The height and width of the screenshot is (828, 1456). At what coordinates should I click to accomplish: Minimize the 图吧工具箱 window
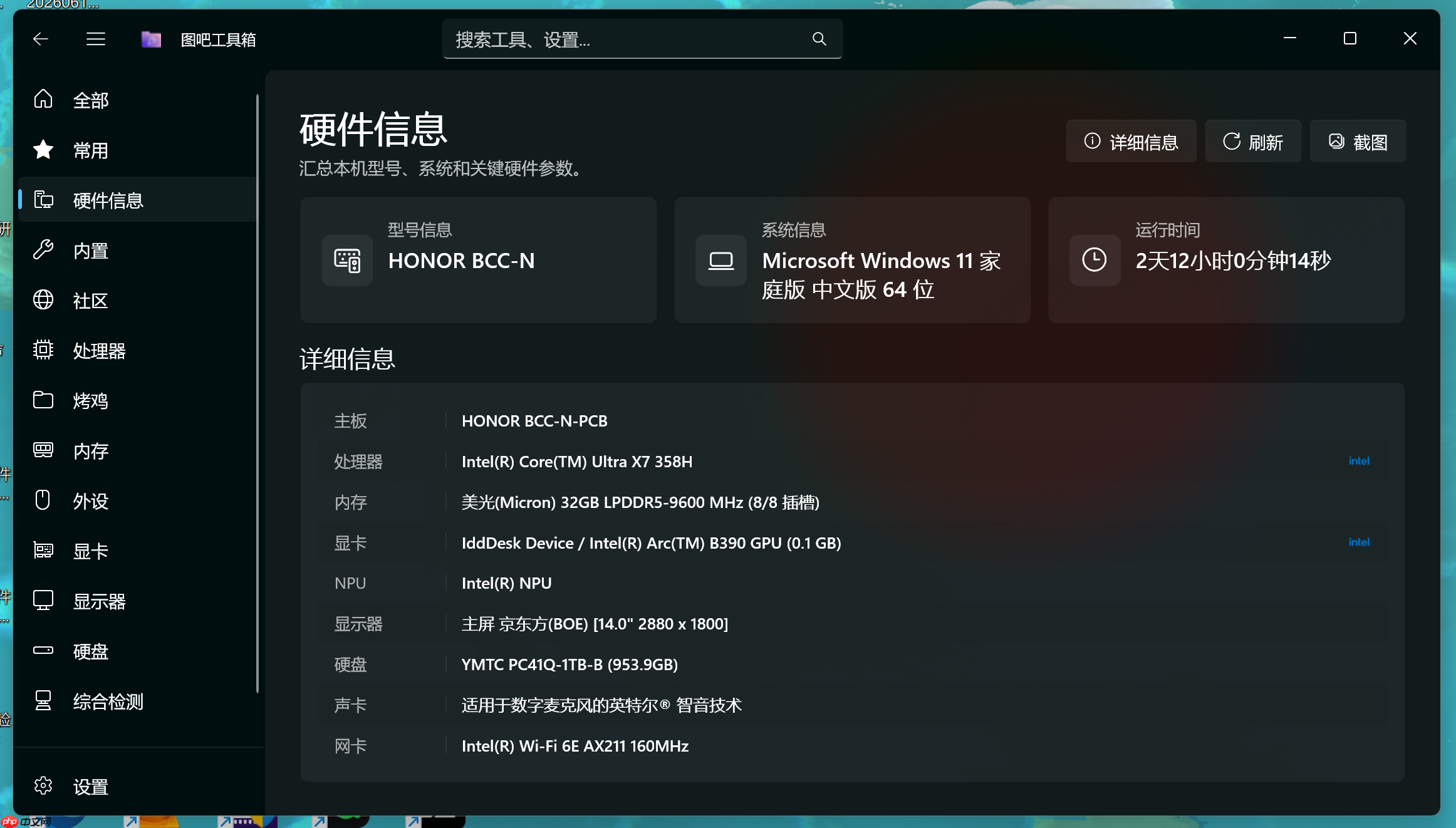(1290, 39)
